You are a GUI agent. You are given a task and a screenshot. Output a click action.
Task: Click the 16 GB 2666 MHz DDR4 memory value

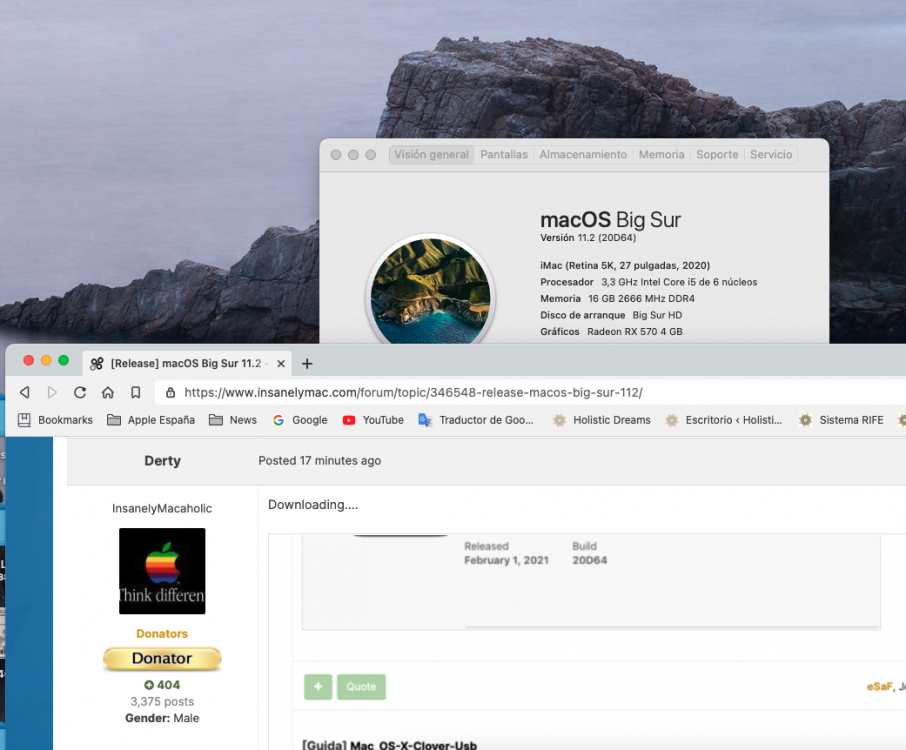[641, 299]
